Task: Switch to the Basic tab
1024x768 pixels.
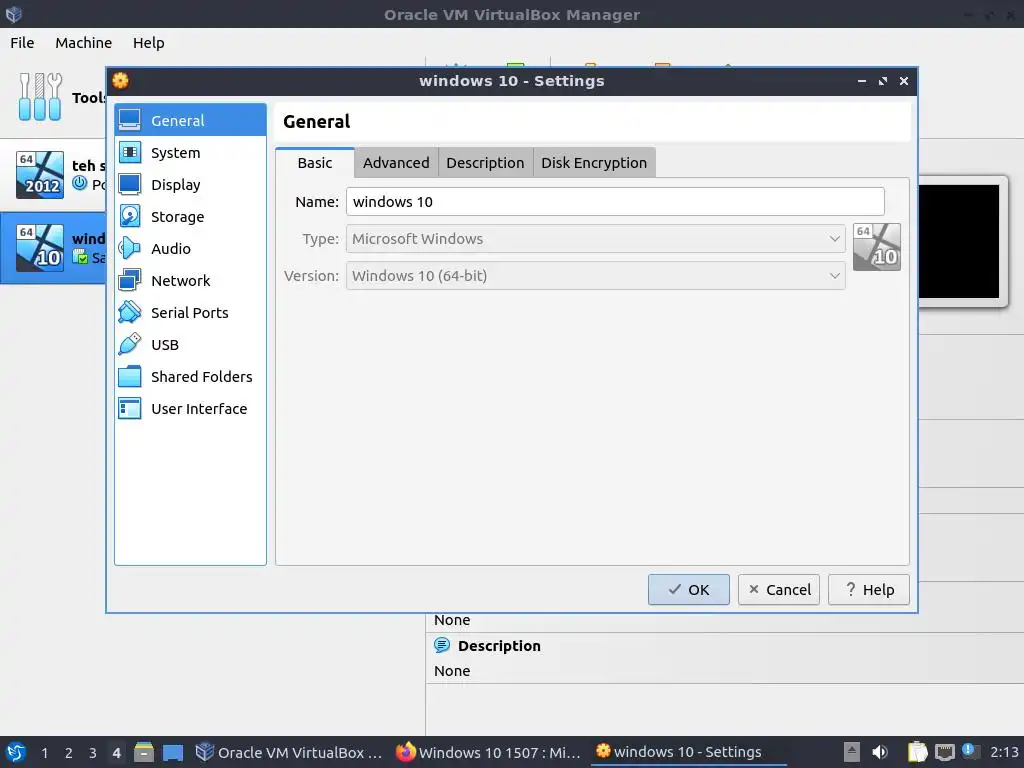Action: pos(315,163)
